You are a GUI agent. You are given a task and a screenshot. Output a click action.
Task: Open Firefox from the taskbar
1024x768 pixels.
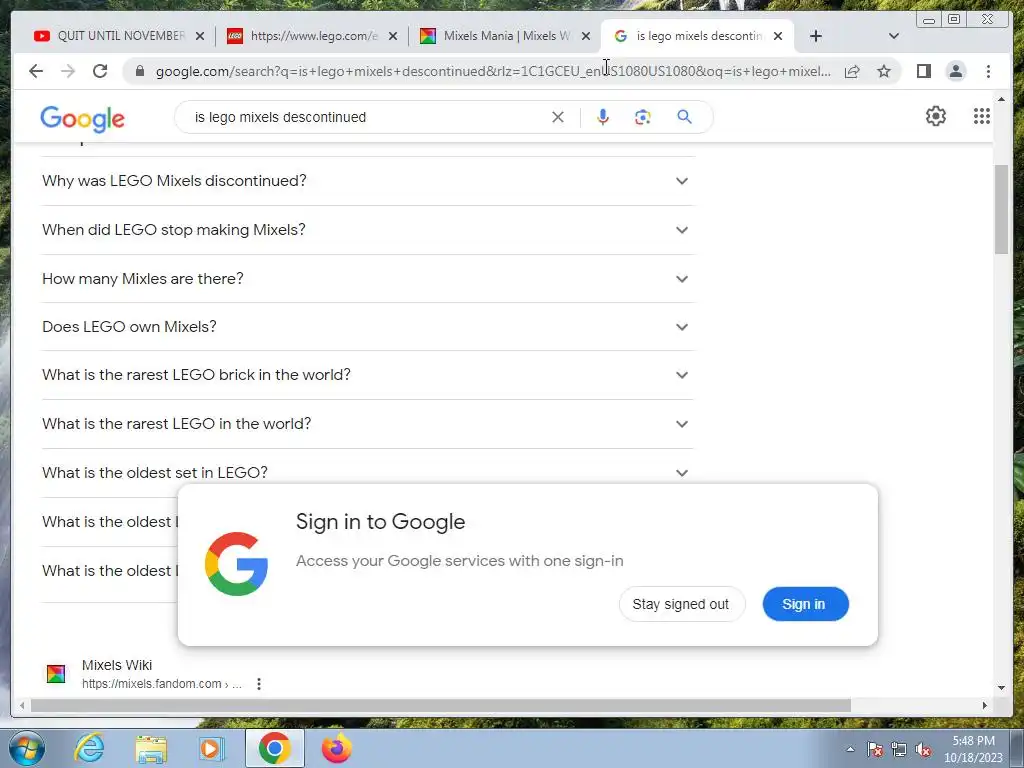click(x=336, y=748)
